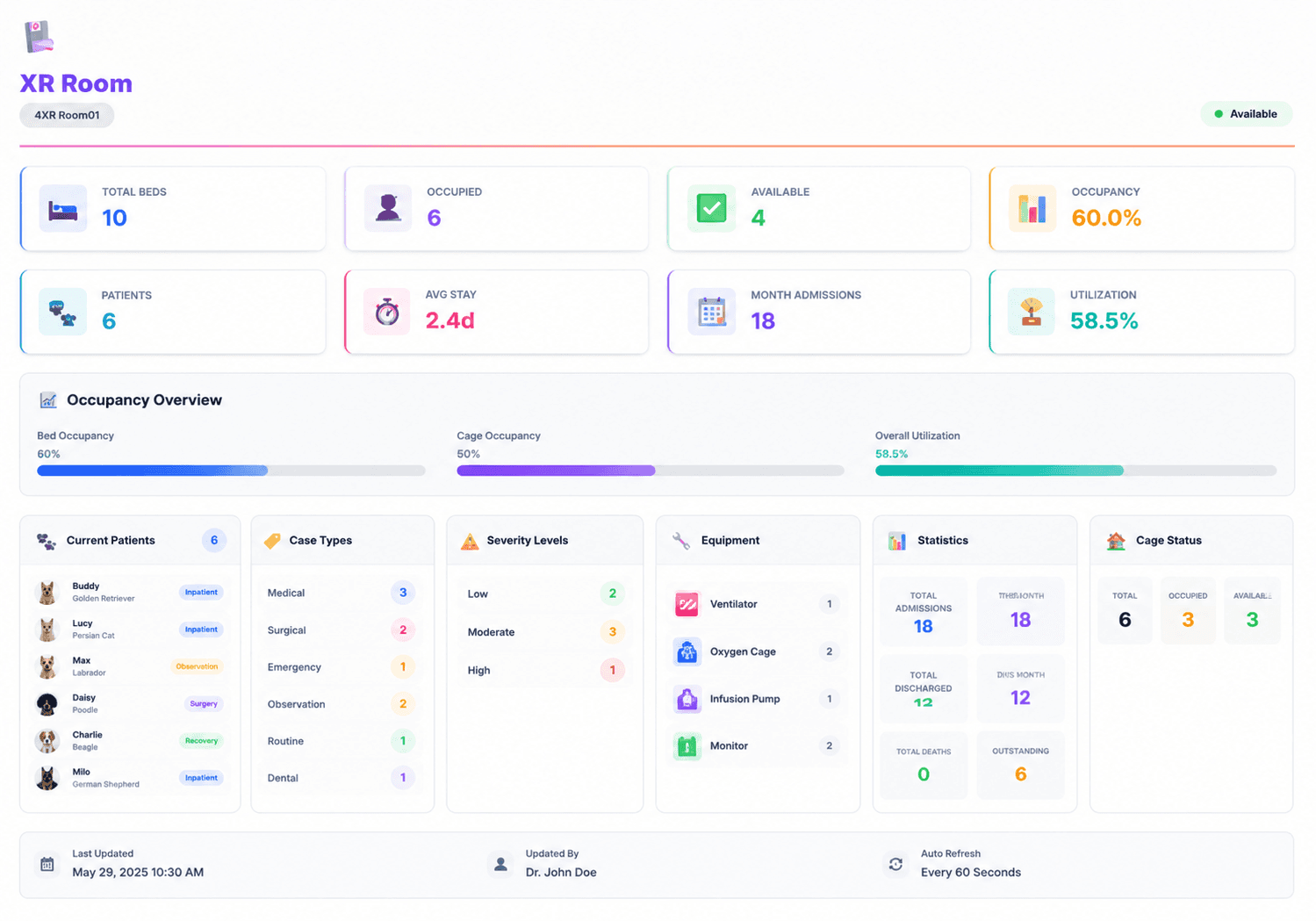Click Daisy's Surgery status badge

(204, 704)
